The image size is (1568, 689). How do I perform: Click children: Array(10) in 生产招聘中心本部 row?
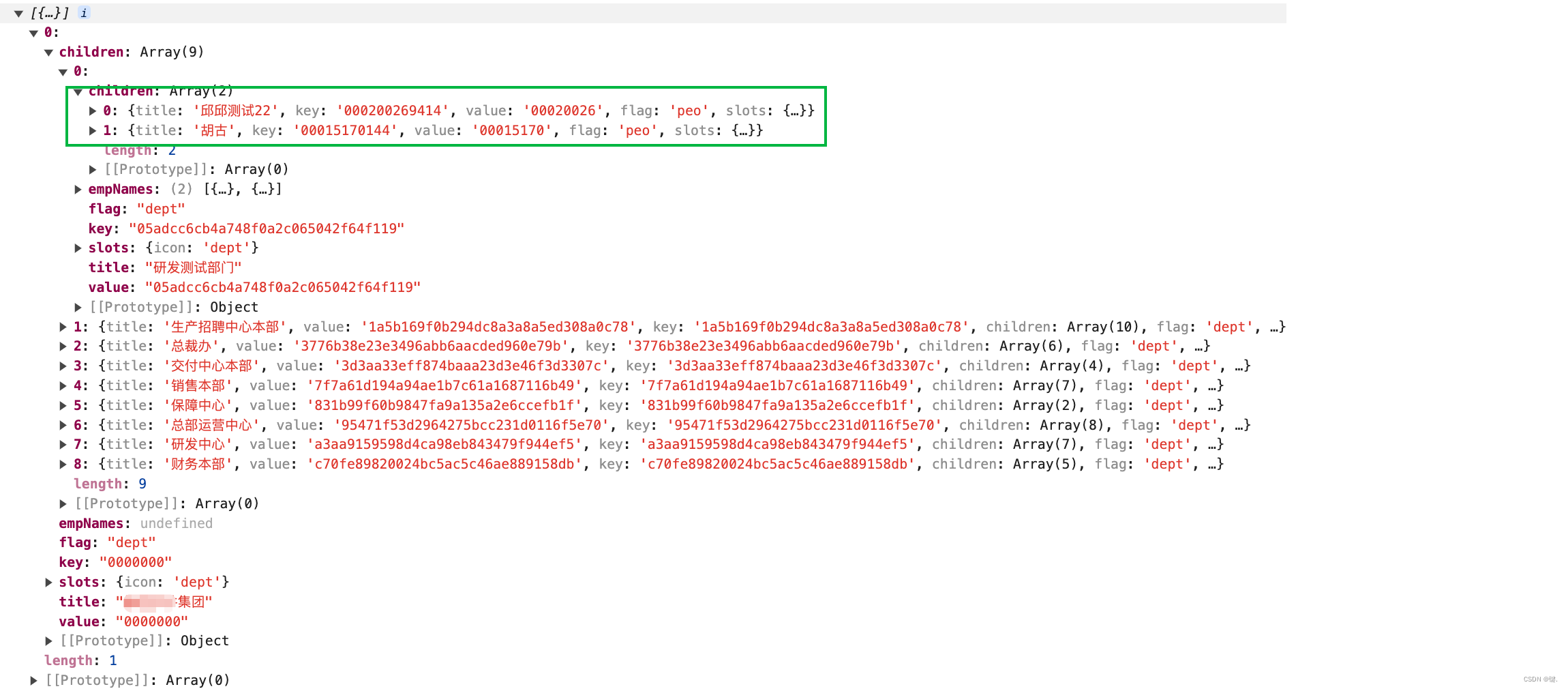pos(1062,327)
